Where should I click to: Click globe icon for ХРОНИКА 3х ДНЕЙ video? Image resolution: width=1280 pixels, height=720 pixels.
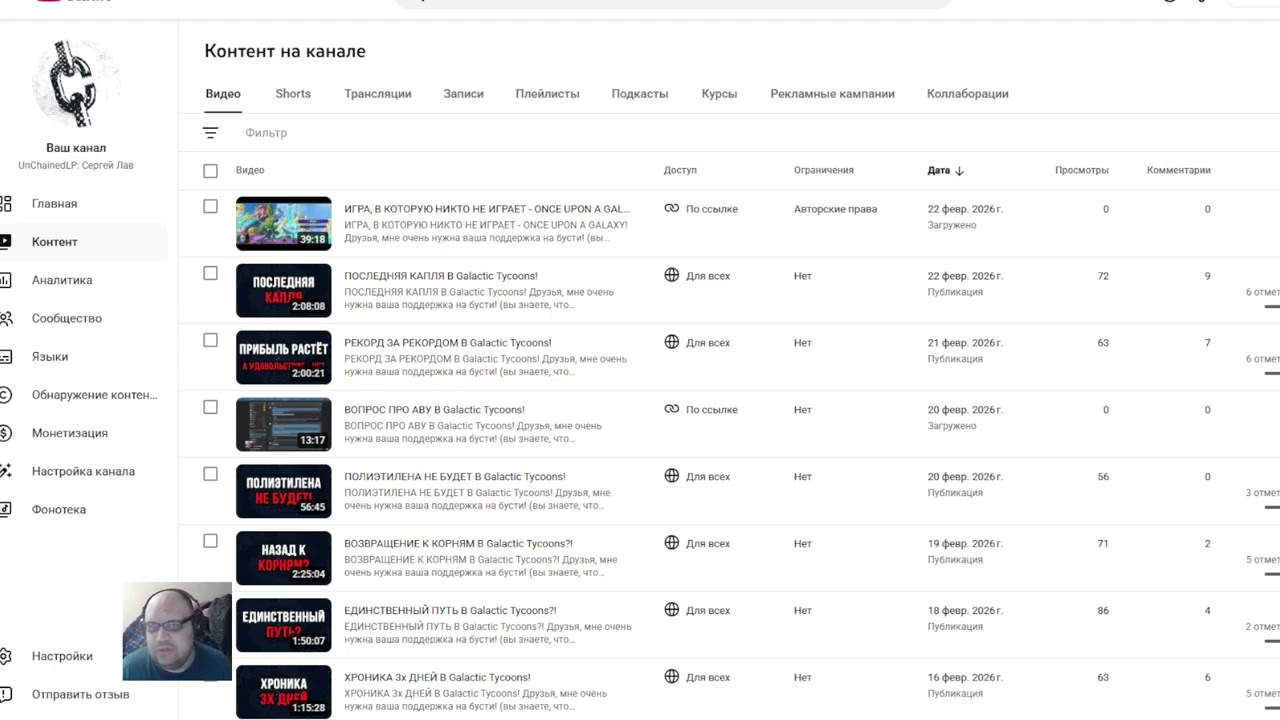click(x=672, y=677)
